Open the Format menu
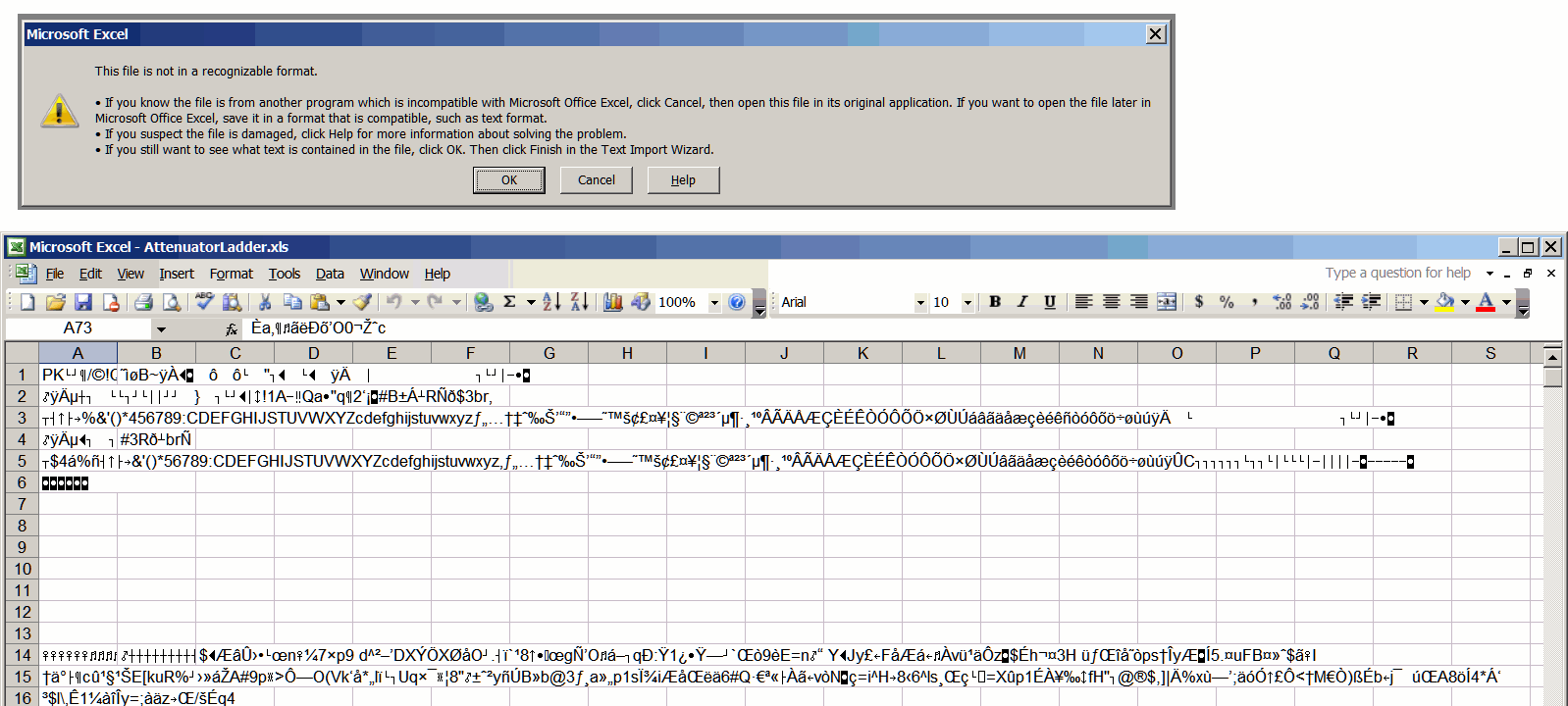The image size is (1568, 706). point(231,274)
